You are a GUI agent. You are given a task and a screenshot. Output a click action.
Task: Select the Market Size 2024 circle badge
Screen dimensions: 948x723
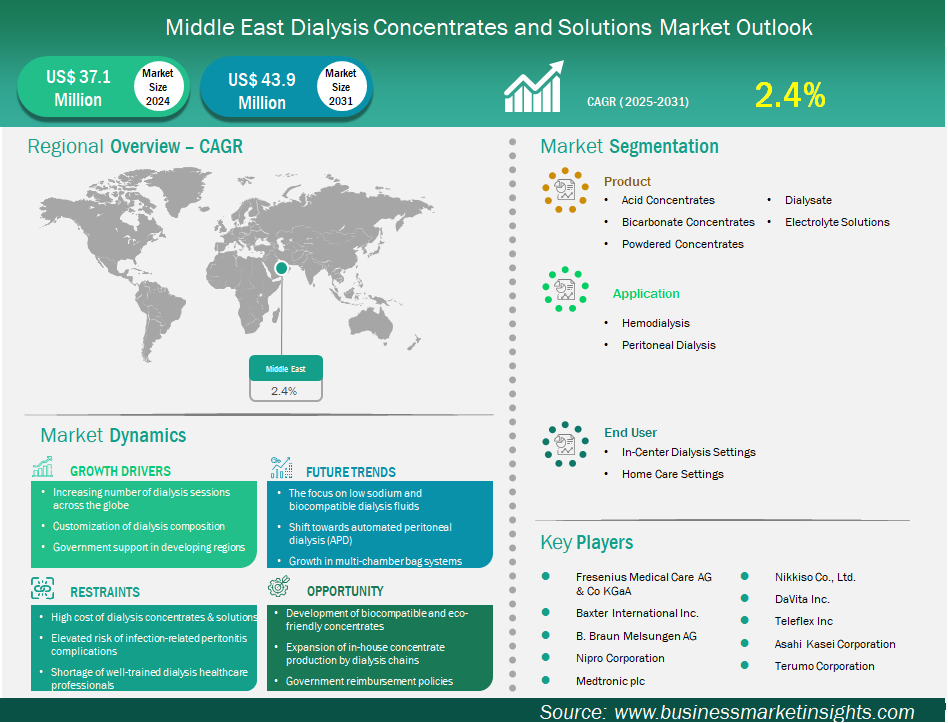pos(157,87)
